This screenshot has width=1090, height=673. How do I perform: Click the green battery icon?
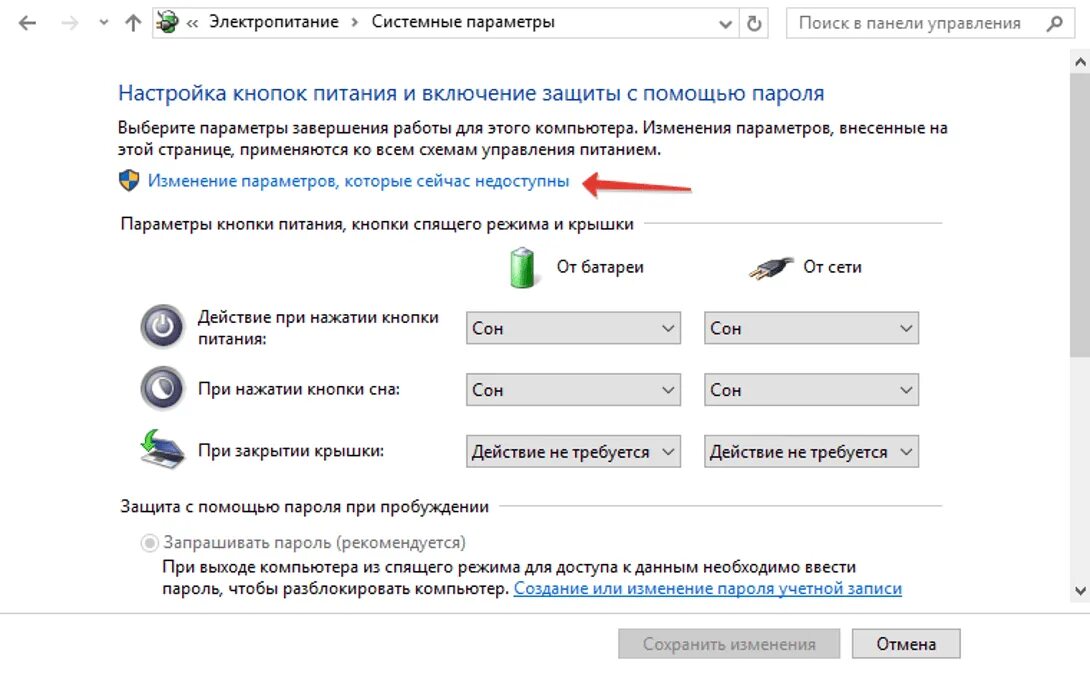point(522,267)
